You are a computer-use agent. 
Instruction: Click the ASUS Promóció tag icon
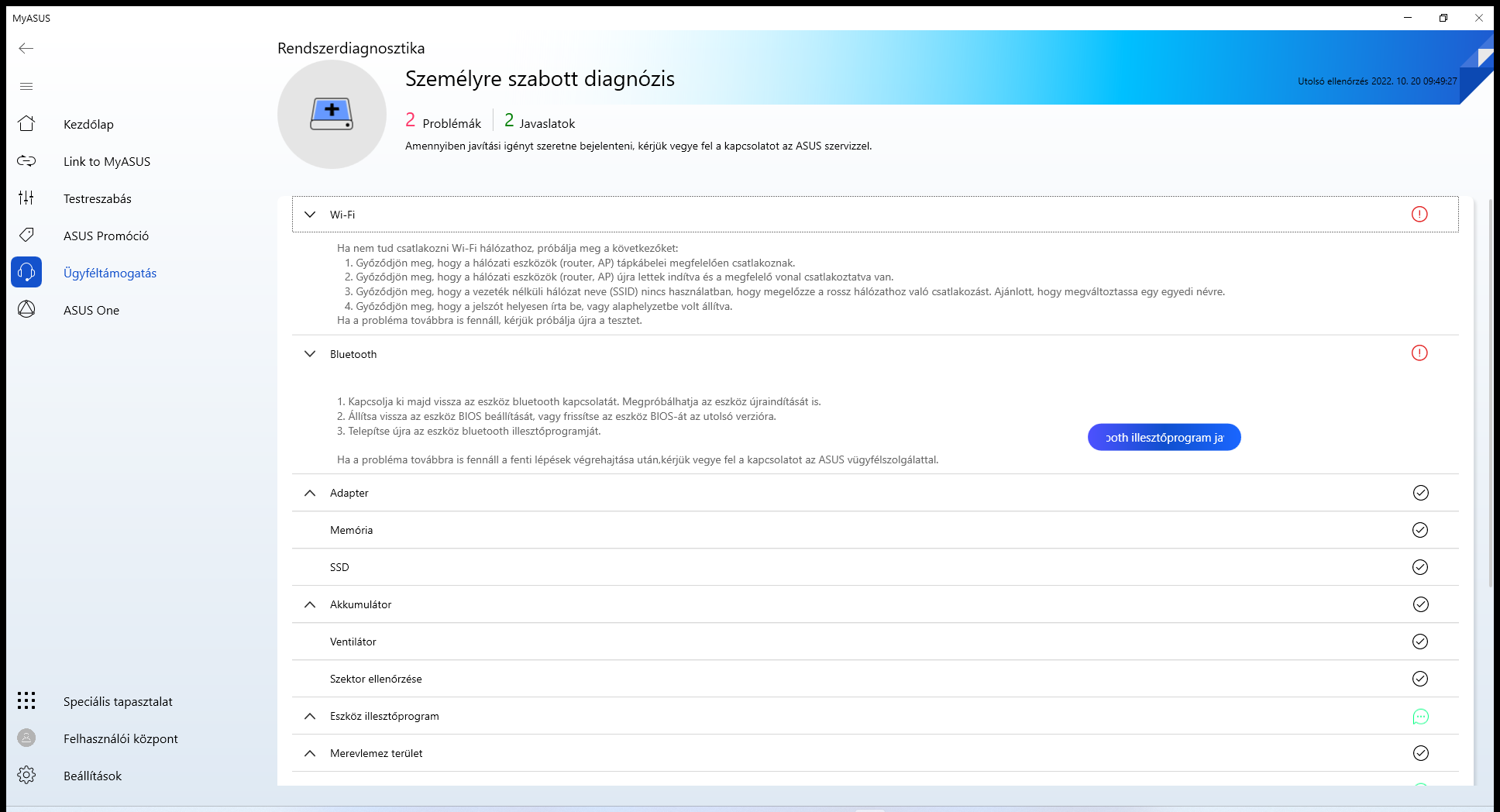(26, 235)
